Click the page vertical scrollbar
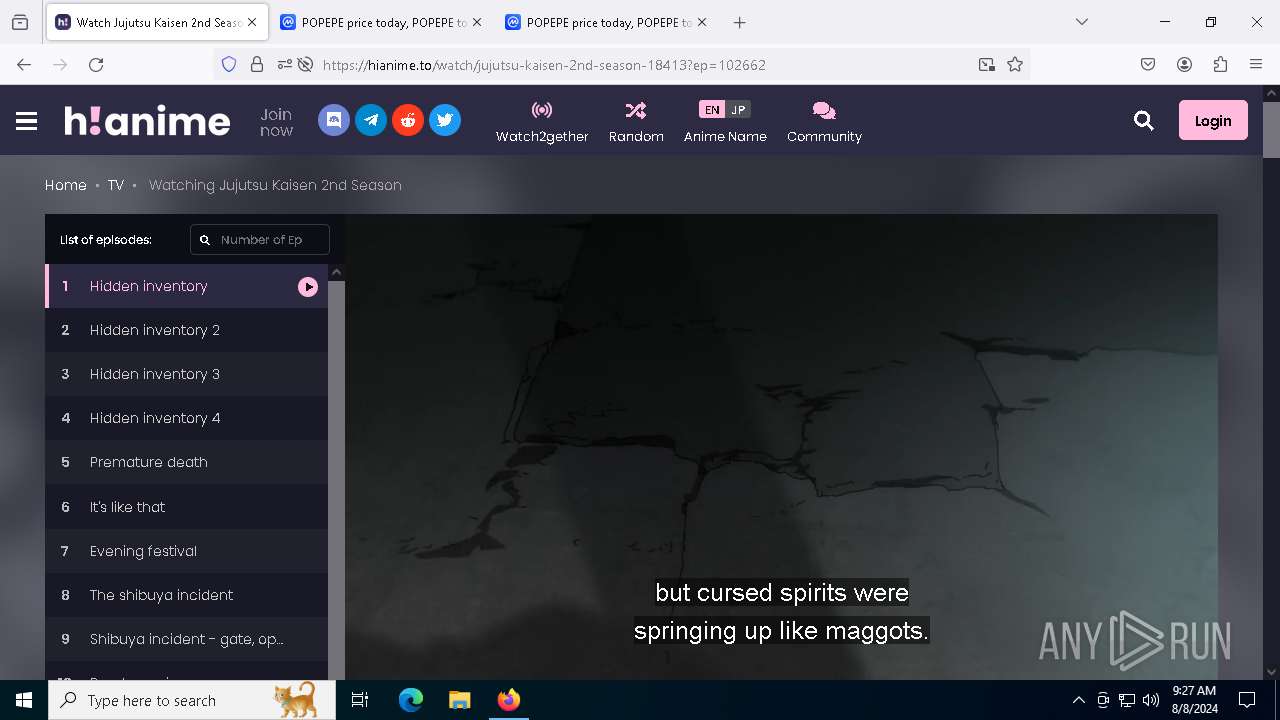 (1271, 130)
